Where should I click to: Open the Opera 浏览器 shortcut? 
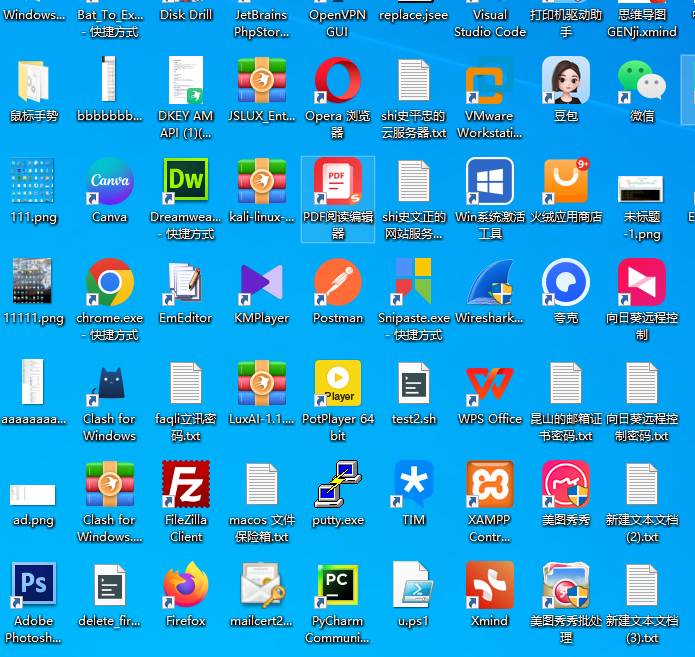[338, 80]
